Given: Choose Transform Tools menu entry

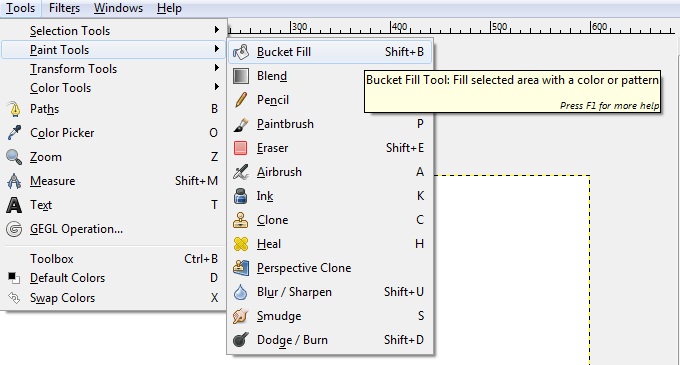Looking at the screenshot, I should (114, 69).
